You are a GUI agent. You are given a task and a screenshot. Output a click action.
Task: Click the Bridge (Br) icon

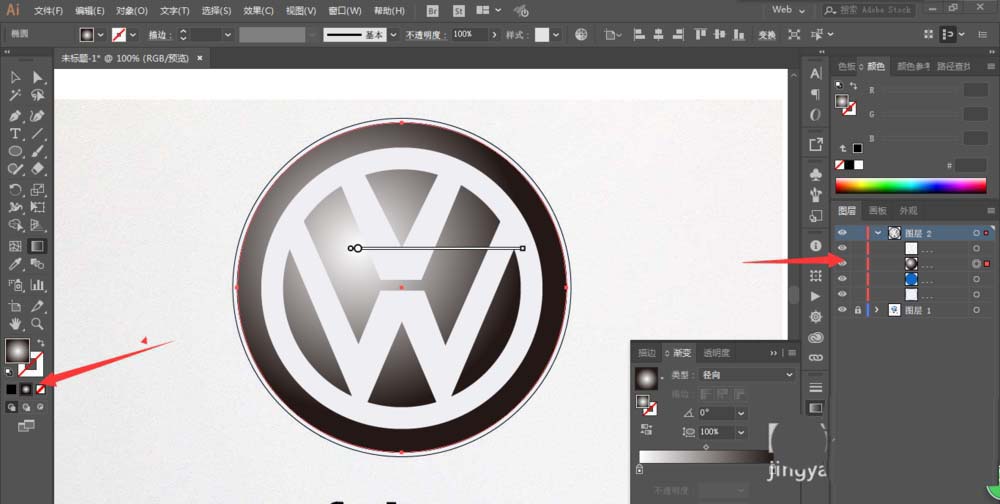click(x=432, y=11)
